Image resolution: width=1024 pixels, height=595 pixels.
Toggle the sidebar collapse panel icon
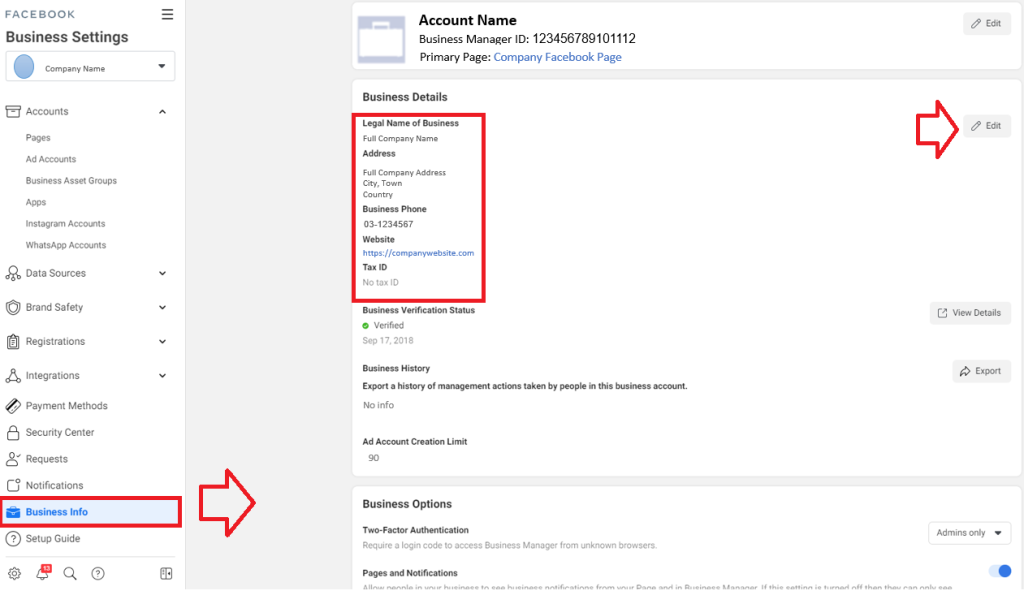(166, 573)
